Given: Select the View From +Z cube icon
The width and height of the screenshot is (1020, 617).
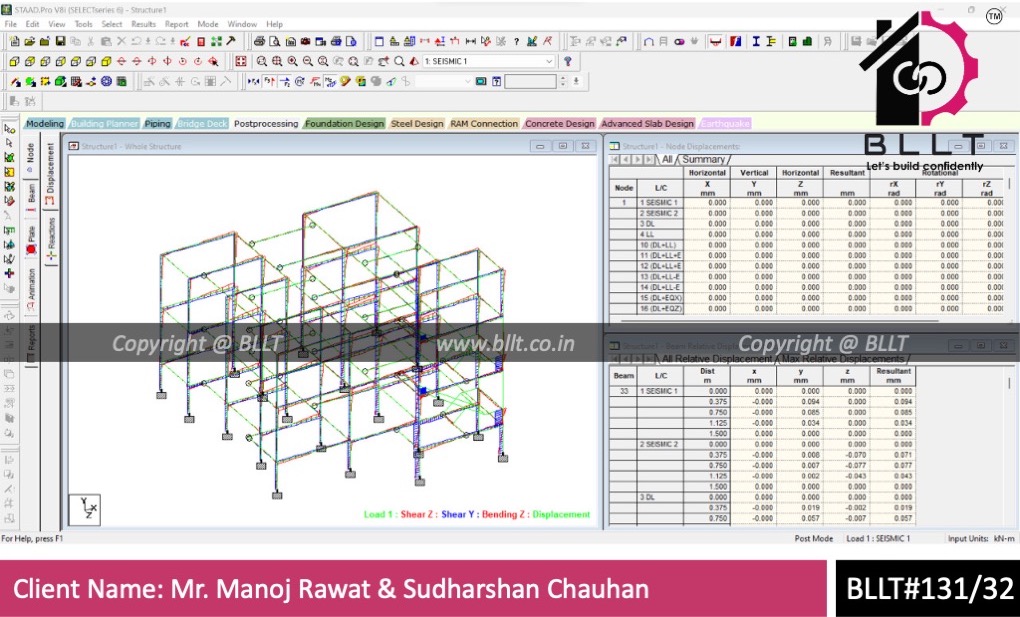Looking at the screenshot, I should click(x=15, y=62).
